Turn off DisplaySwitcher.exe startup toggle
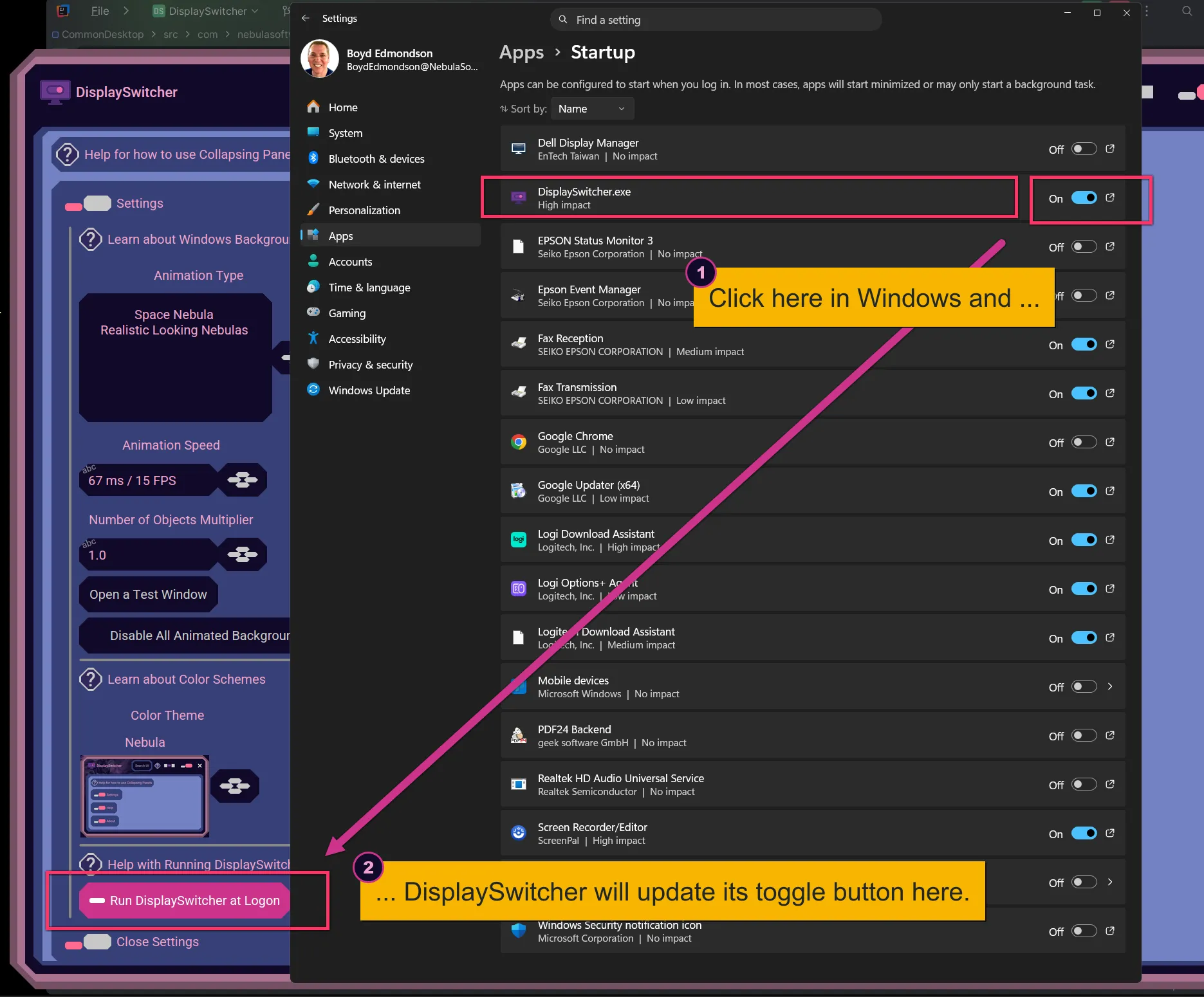This screenshot has width=1204, height=997. 1084,197
